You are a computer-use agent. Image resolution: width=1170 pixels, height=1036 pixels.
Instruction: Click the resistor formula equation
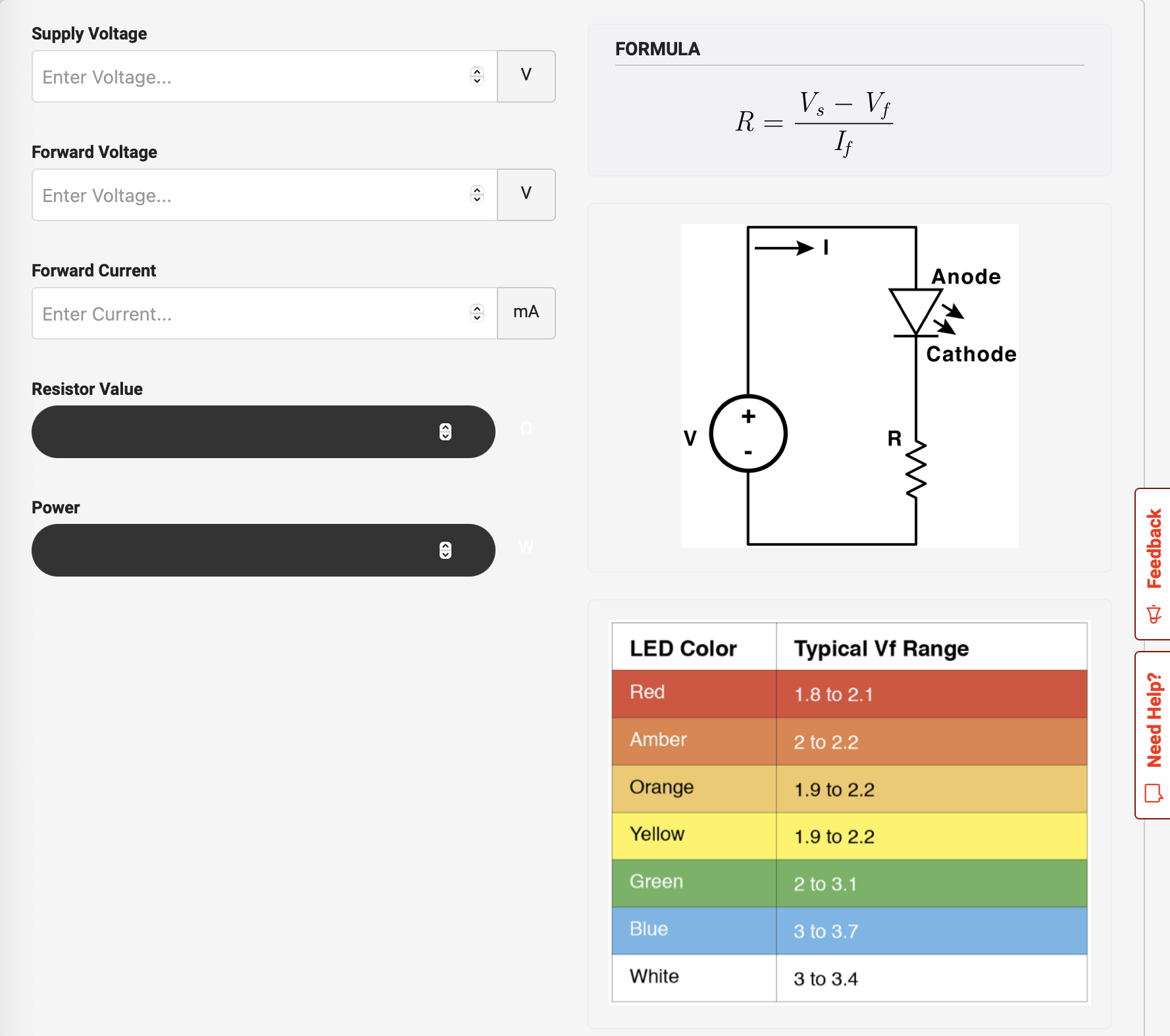[x=815, y=123]
